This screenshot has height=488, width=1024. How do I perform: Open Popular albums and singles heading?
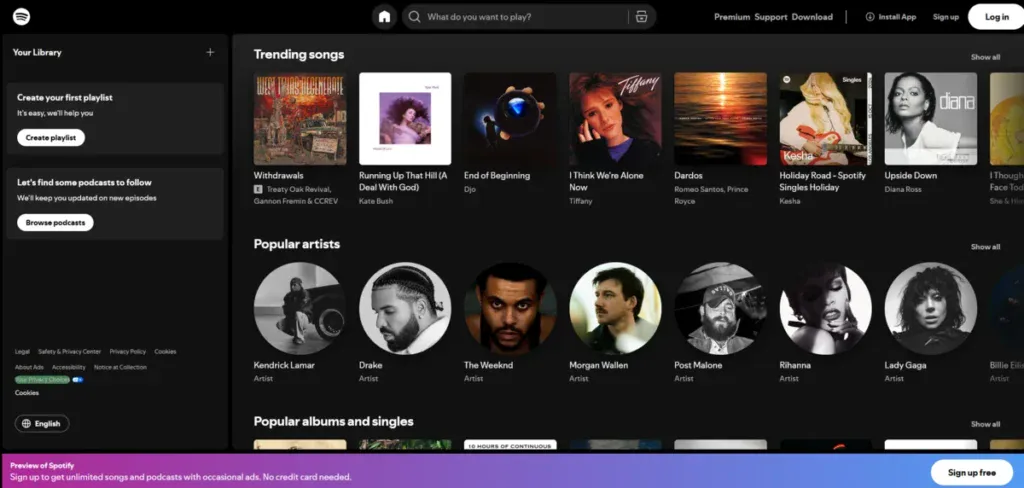click(x=333, y=421)
